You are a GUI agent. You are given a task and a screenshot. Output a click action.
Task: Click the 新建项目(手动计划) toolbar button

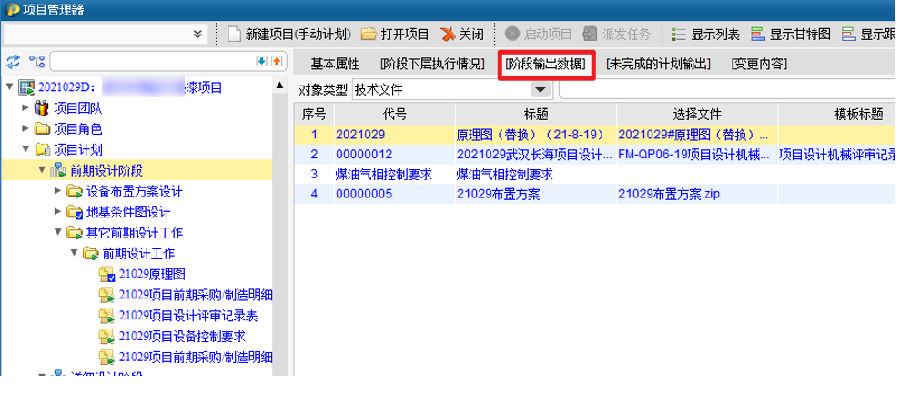click(289, 34)
